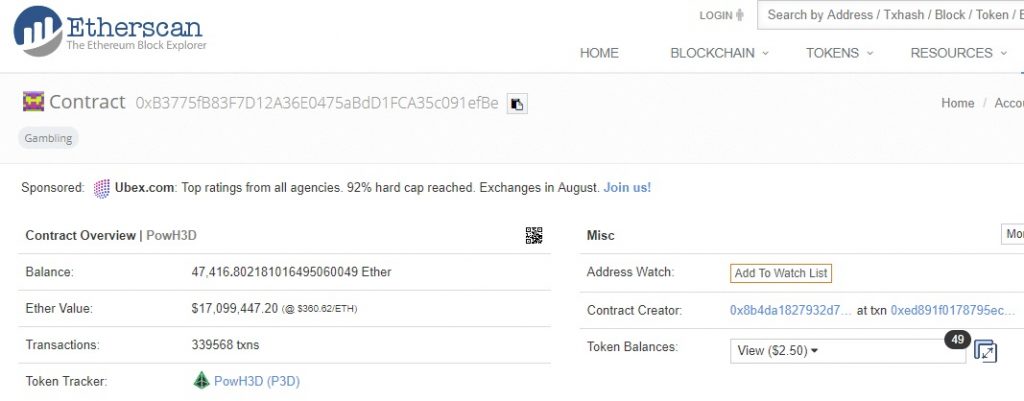
Task: Focus the address search input field
Action: pyautogui.click(x=890, y=15)
